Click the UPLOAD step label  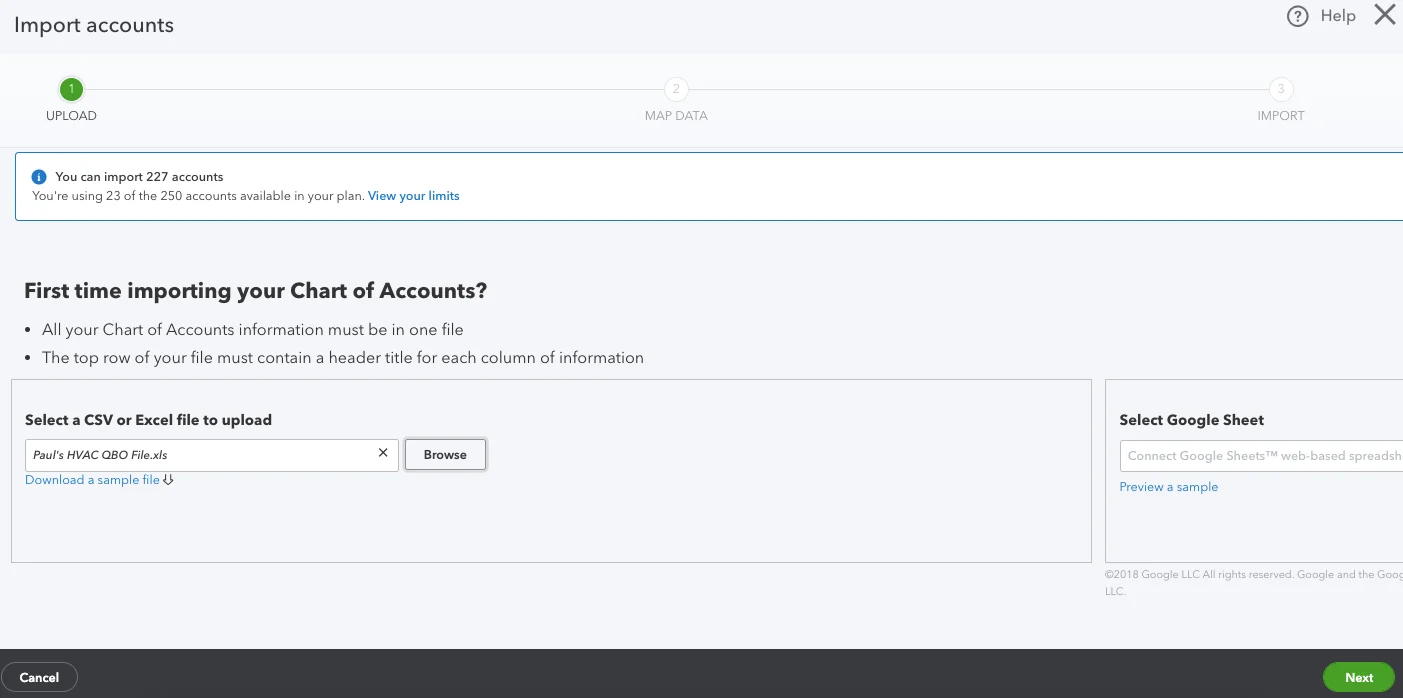pos(71,116)
